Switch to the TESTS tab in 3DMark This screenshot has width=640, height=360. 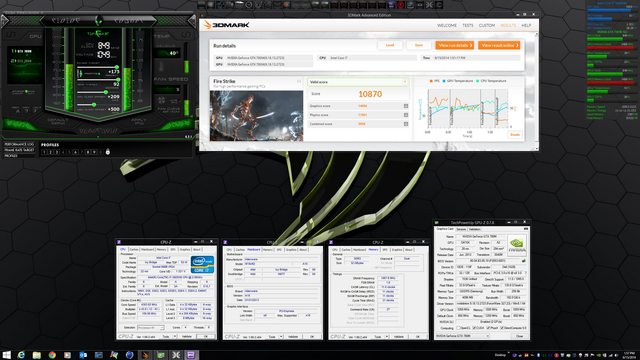(x=468, y=25)
